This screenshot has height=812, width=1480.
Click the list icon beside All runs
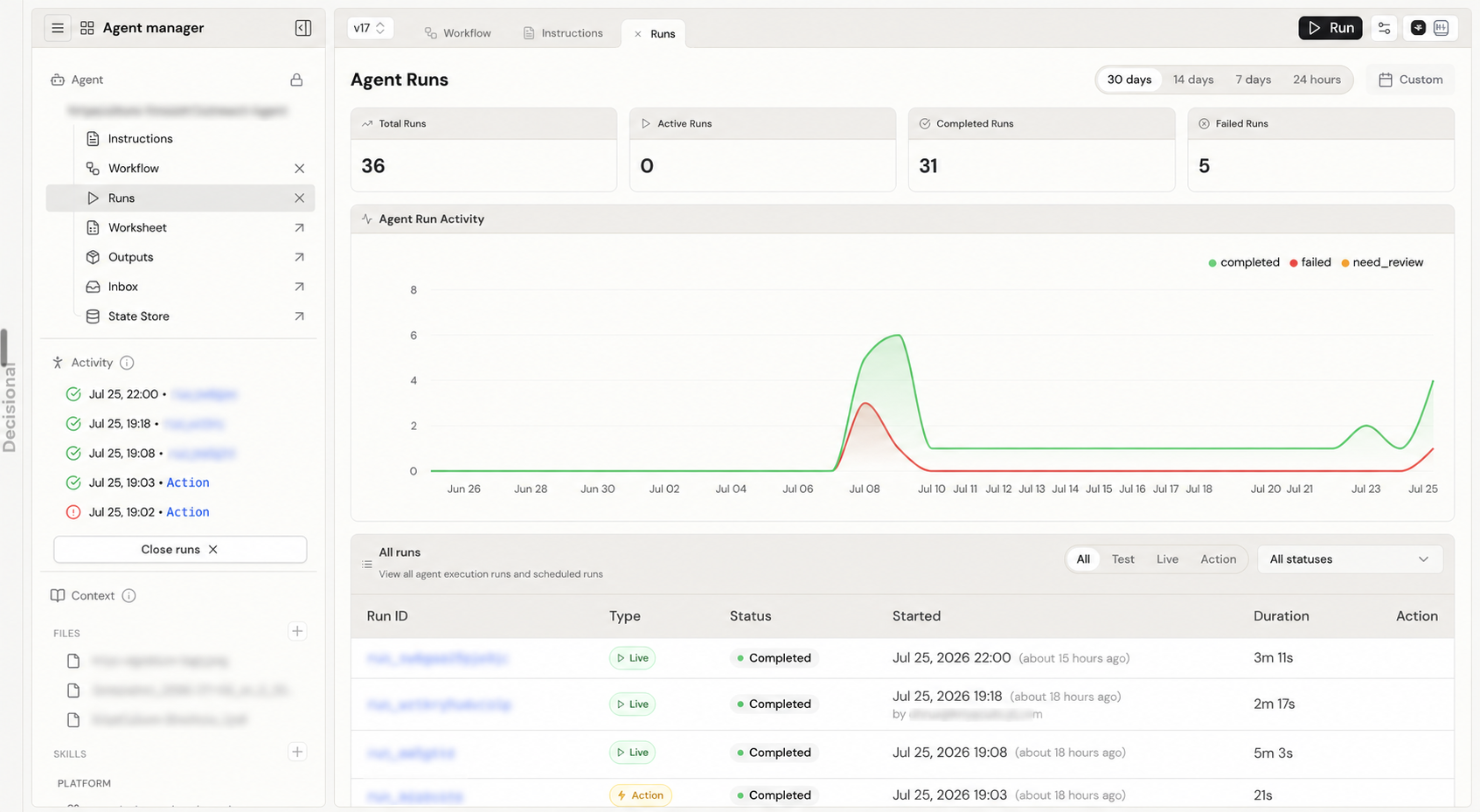click(x=367, y=564)
